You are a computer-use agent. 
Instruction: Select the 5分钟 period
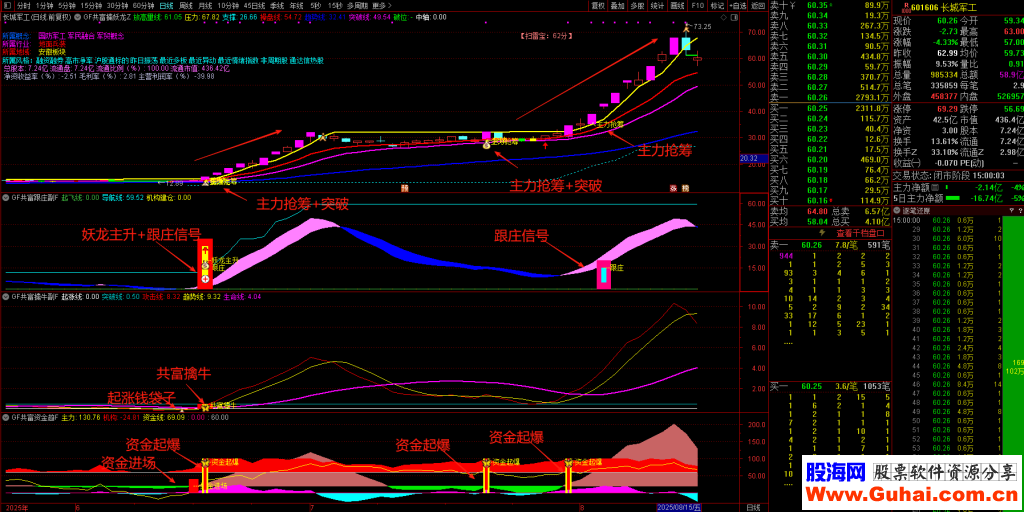pyautogui.click(x=67, y=5)
